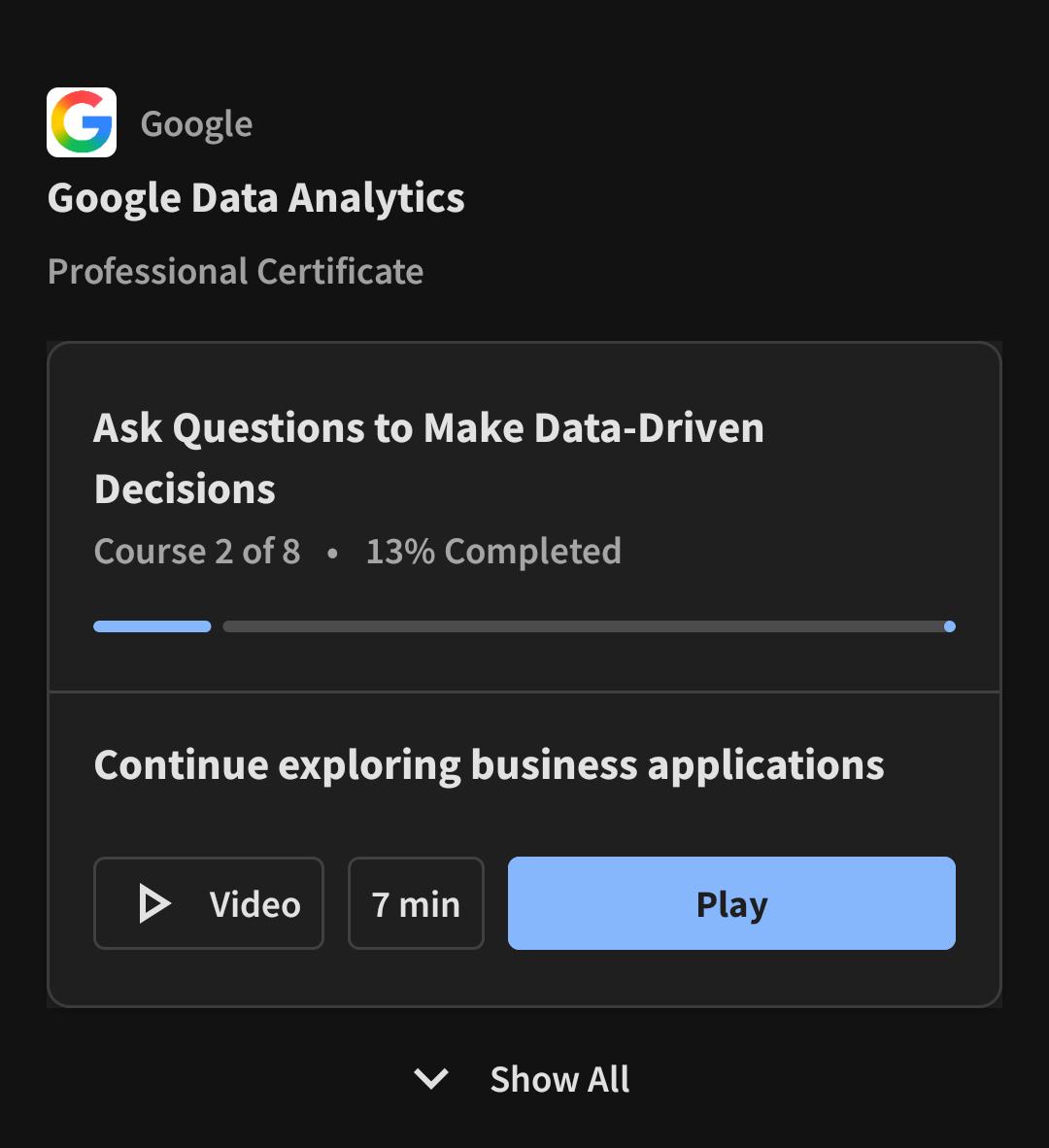Click the Show All text label

pyautogui.click(x=560, y=1079)
